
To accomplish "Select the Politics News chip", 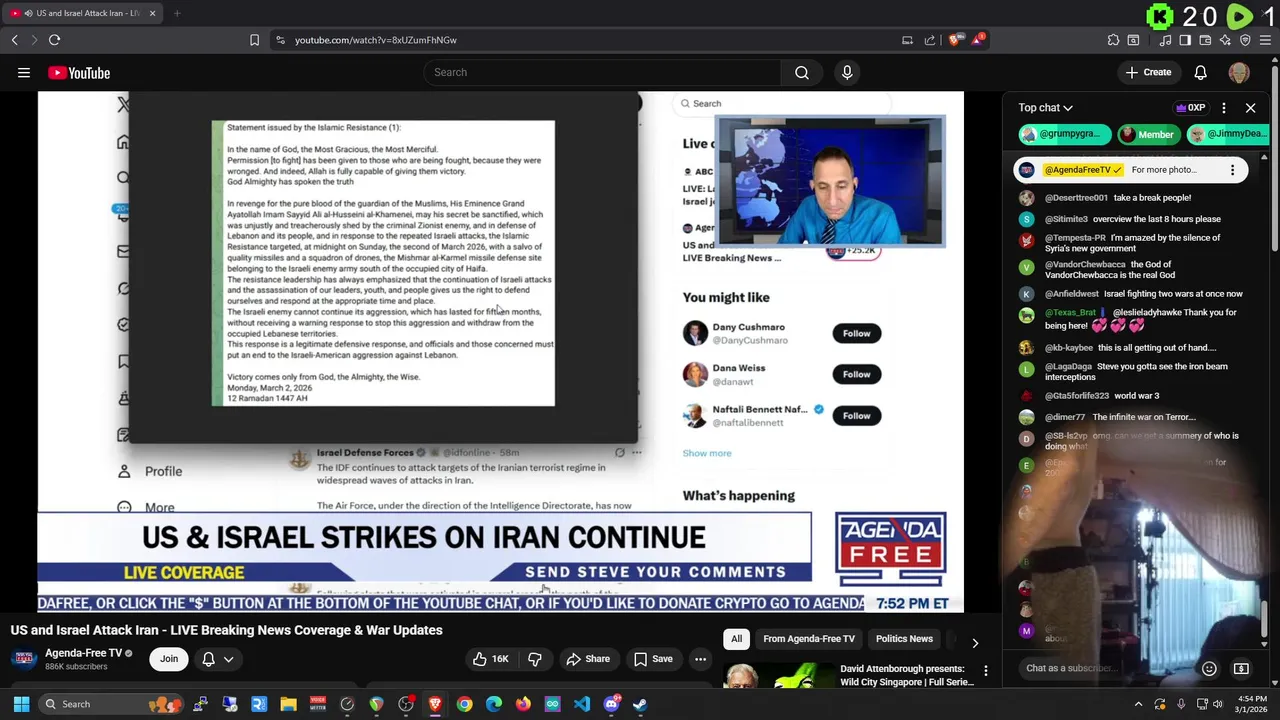I will click(904, 639).
